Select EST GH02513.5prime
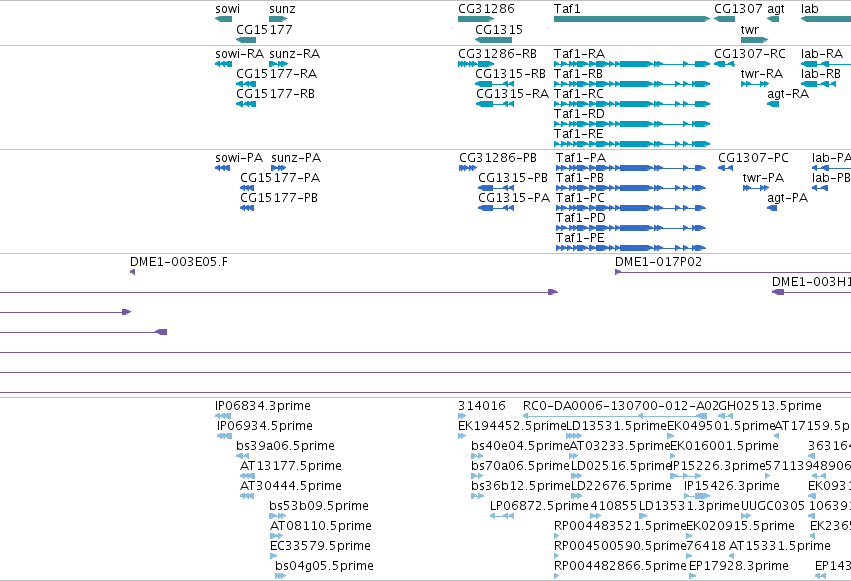851x581 pixels. coord(770,406)
